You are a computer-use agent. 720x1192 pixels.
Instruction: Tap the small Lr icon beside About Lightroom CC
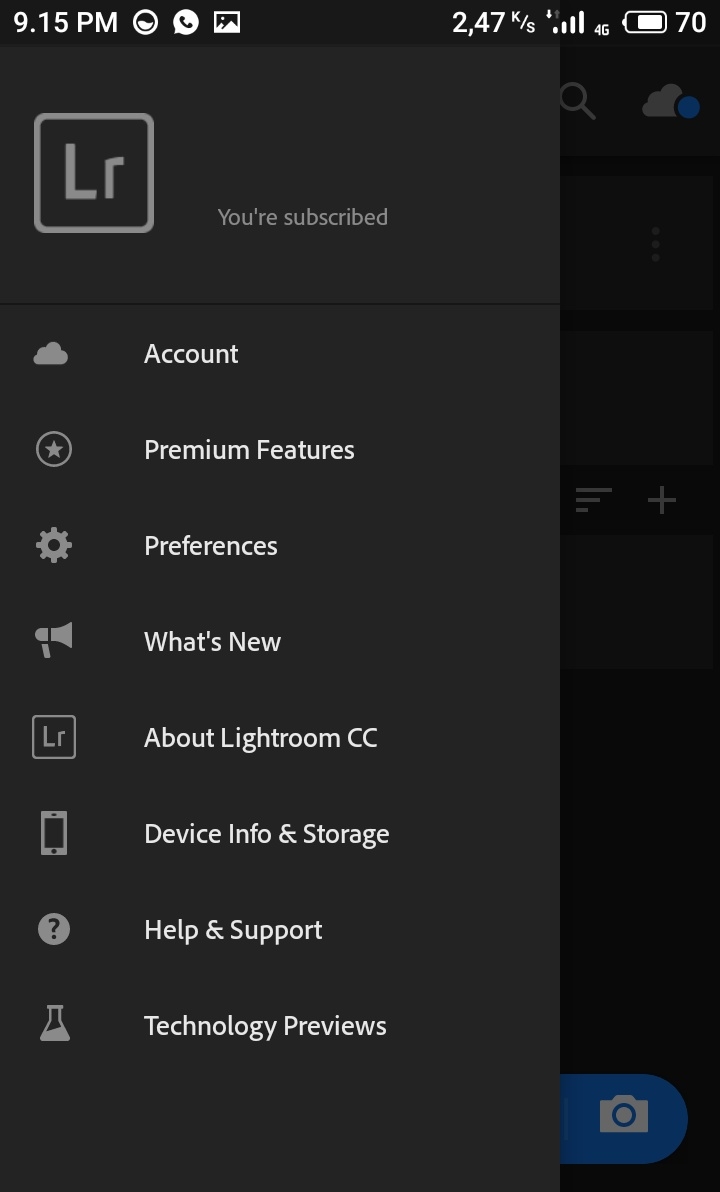[x=54, y=737]
